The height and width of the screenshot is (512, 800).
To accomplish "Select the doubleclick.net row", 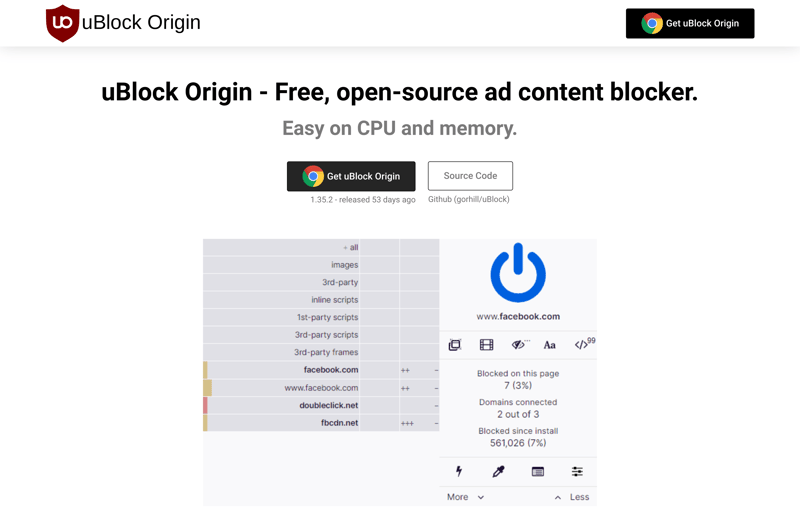I will point(321,405).
